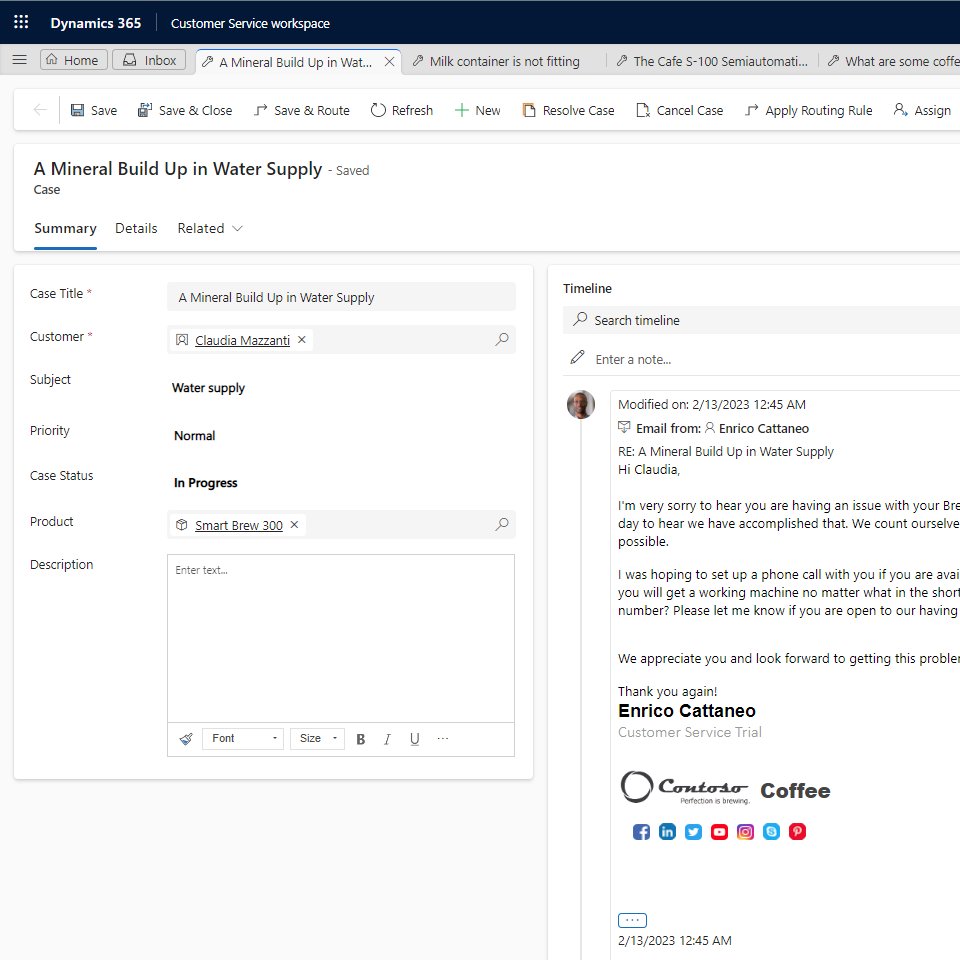Edit the Case Title field
This screenshot has width=960, height=960.
[x=341, y=297]
